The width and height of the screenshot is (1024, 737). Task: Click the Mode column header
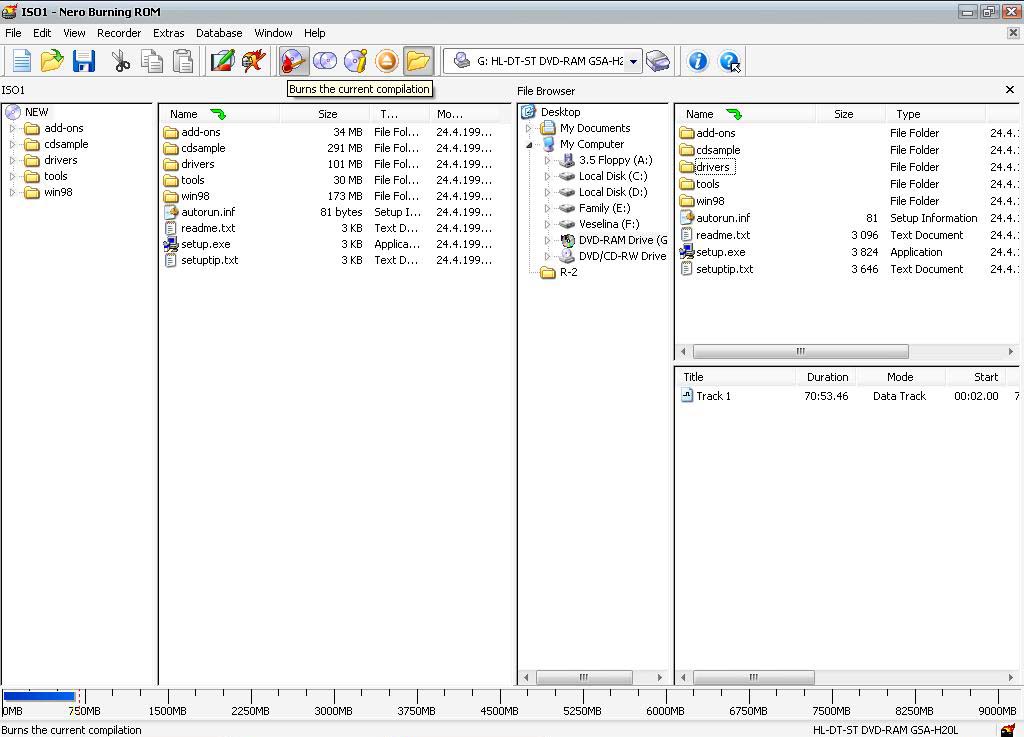coord(900,377)
